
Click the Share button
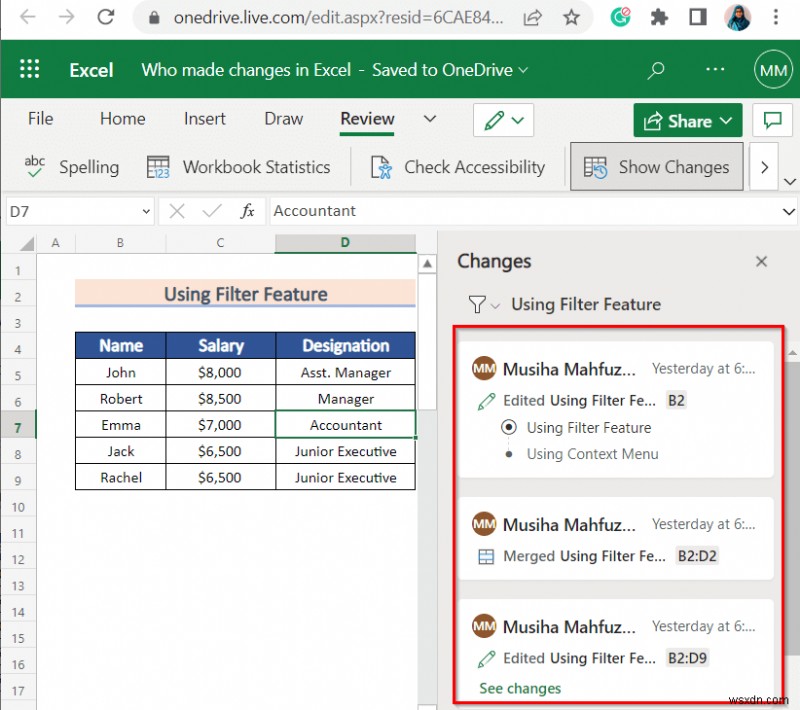coord(687,120)
